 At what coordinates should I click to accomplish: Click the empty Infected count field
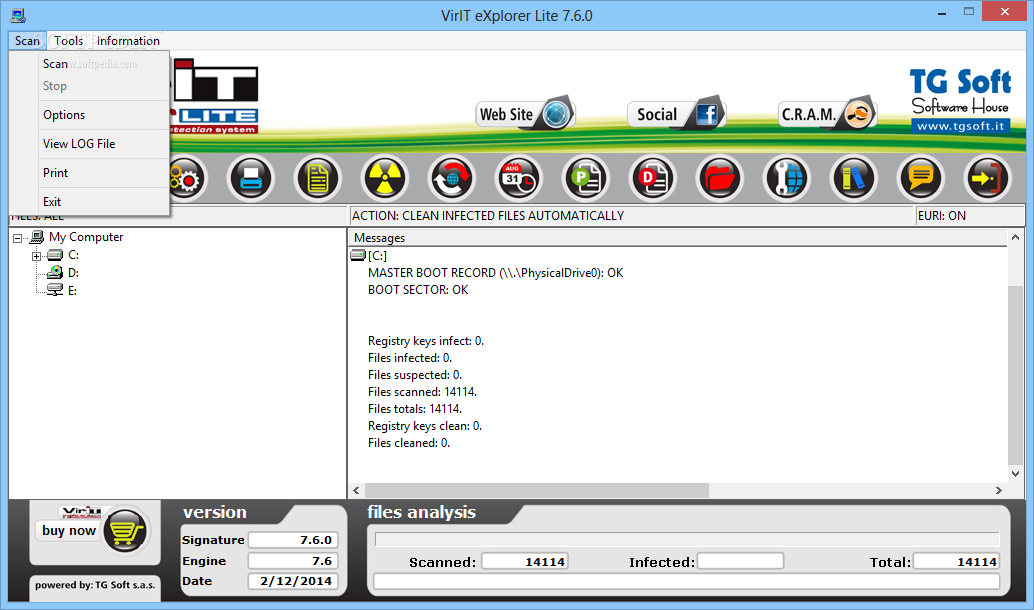coord(741,562)
